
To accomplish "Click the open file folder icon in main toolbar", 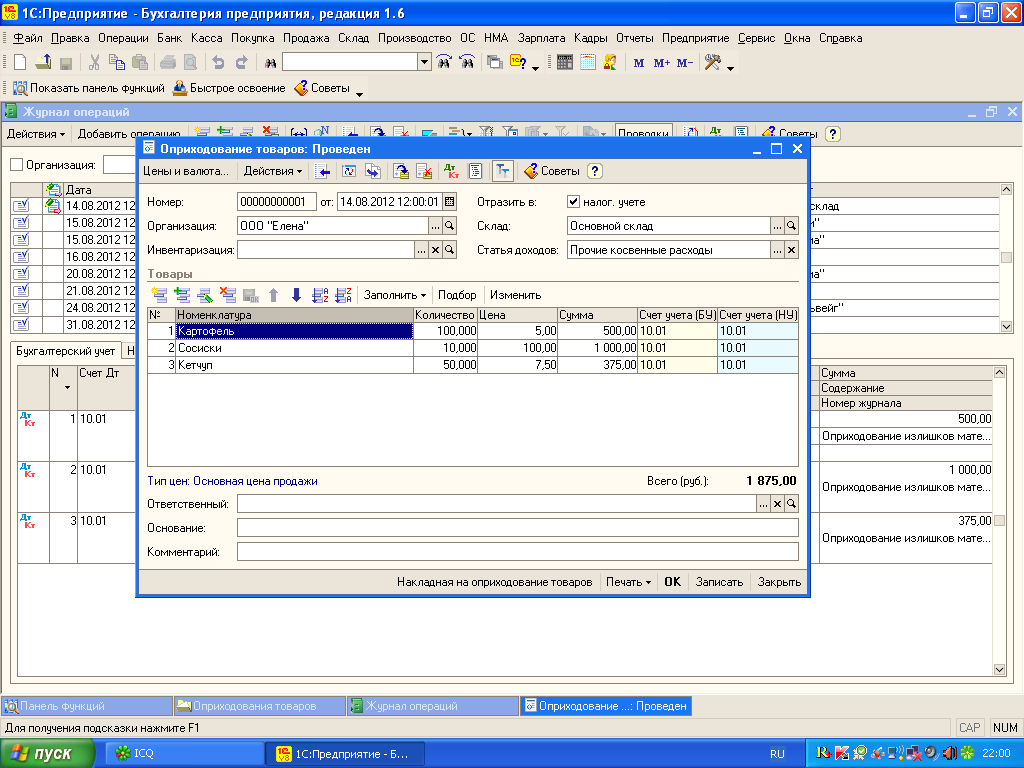I will coord(43,63).
